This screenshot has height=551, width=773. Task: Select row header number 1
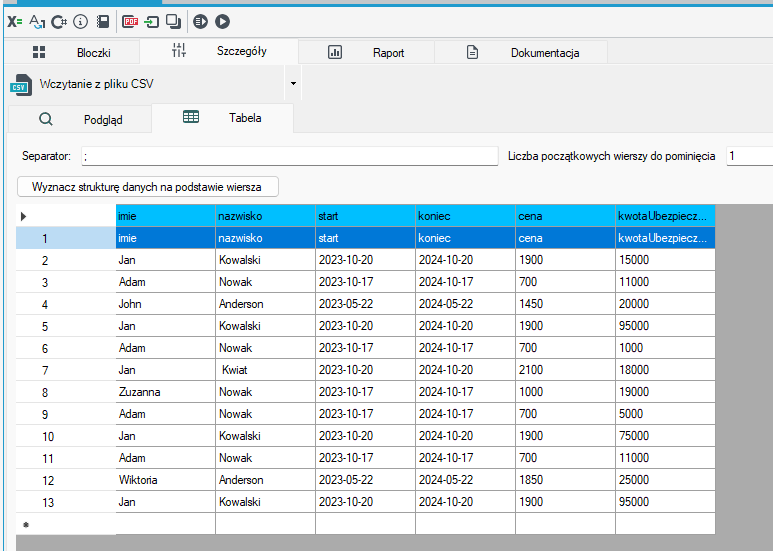(x=66, y=238)
